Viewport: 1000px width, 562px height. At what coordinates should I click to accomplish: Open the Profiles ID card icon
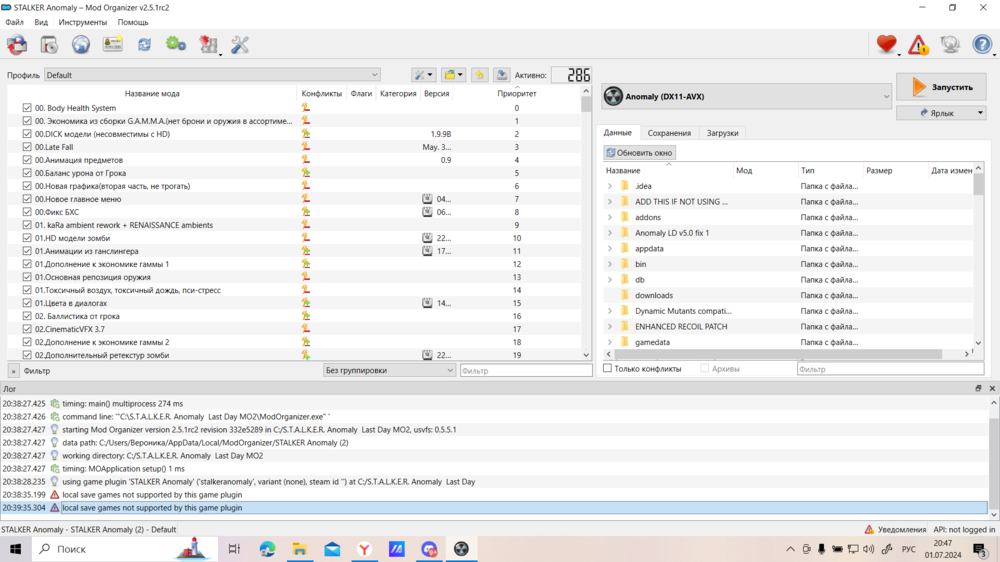click(x=113, y=45)
